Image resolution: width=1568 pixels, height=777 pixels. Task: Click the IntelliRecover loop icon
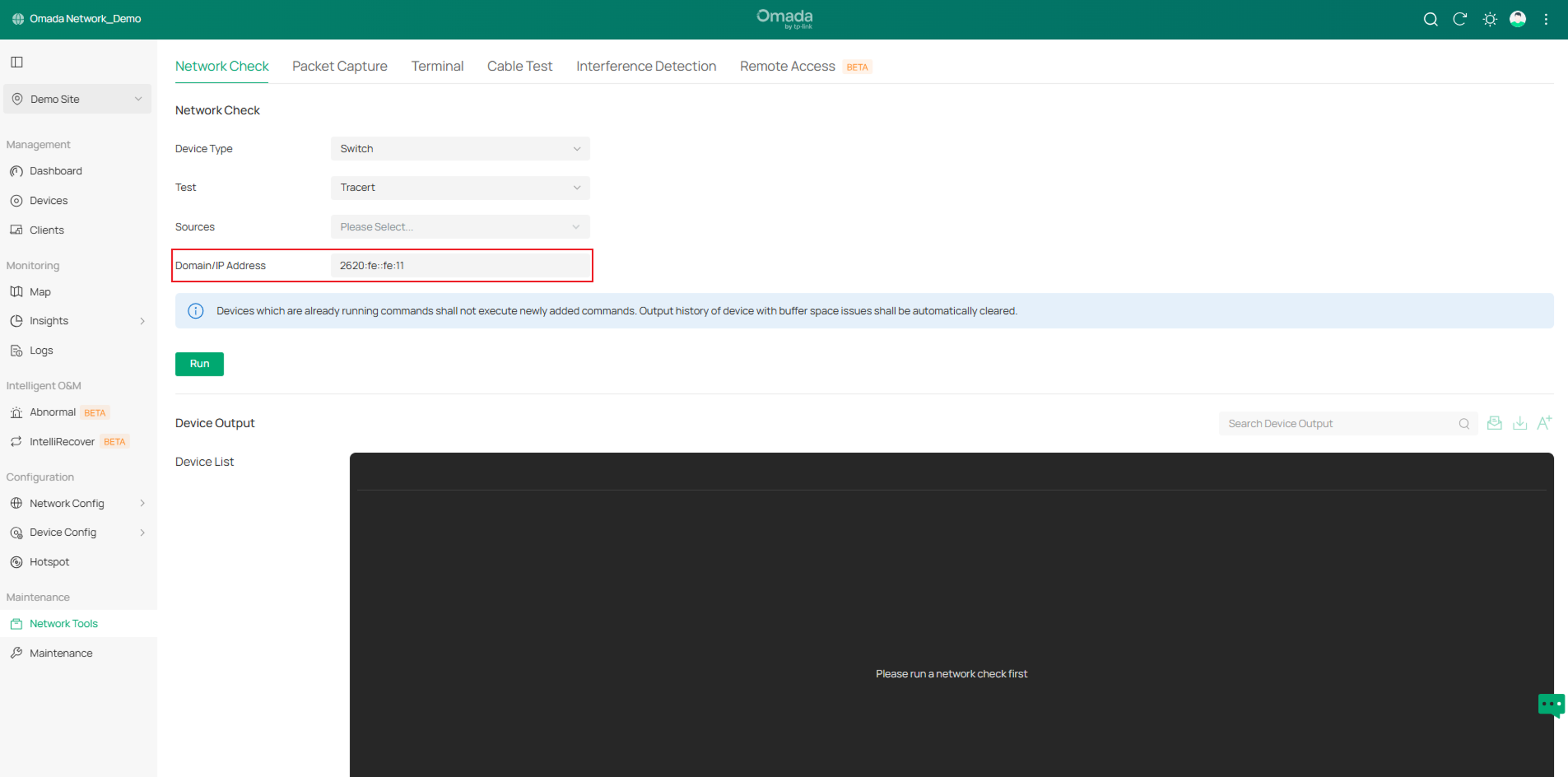[x=16, y=442]
